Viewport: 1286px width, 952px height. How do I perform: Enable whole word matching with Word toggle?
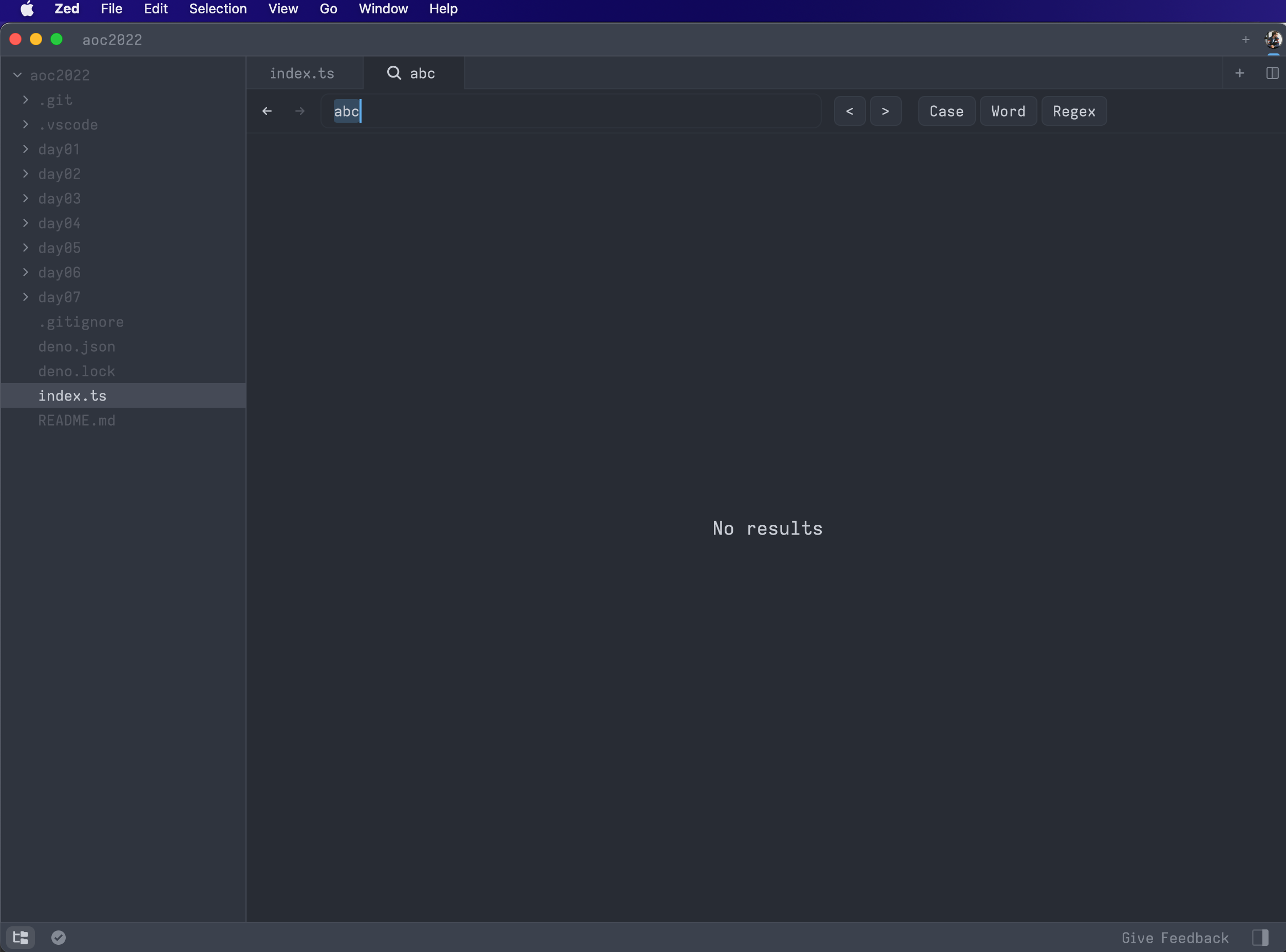(x=1008, y=110)
